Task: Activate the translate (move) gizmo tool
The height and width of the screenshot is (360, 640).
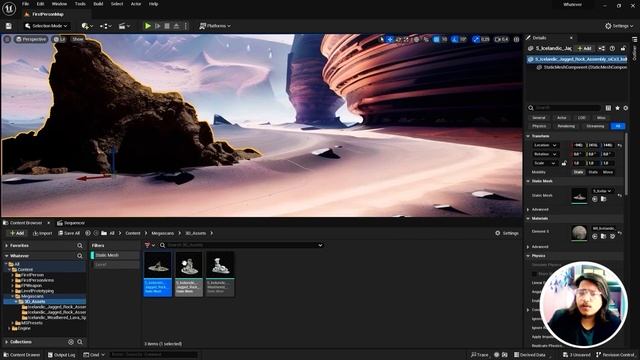Action: 390,39
